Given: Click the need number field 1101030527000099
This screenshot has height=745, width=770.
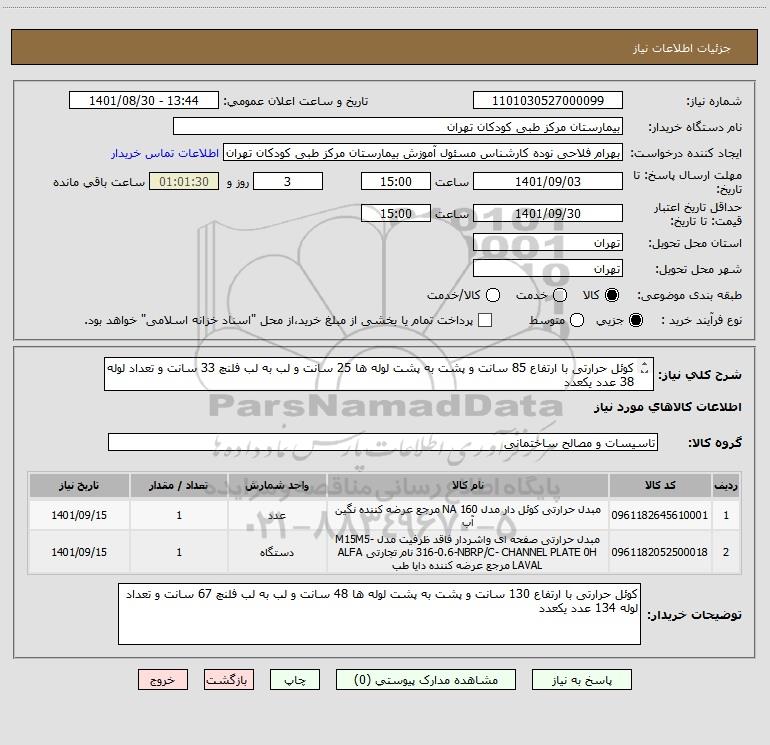Looking at the screenshot, I should coord(548,100).
